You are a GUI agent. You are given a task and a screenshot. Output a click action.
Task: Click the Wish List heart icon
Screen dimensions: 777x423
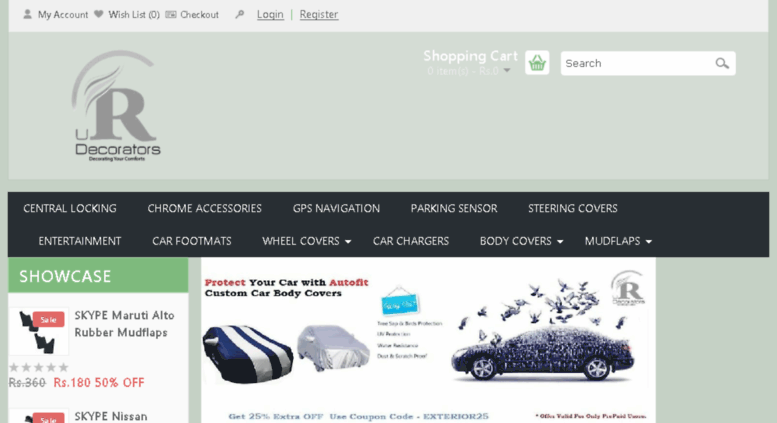tap(99, 14)
